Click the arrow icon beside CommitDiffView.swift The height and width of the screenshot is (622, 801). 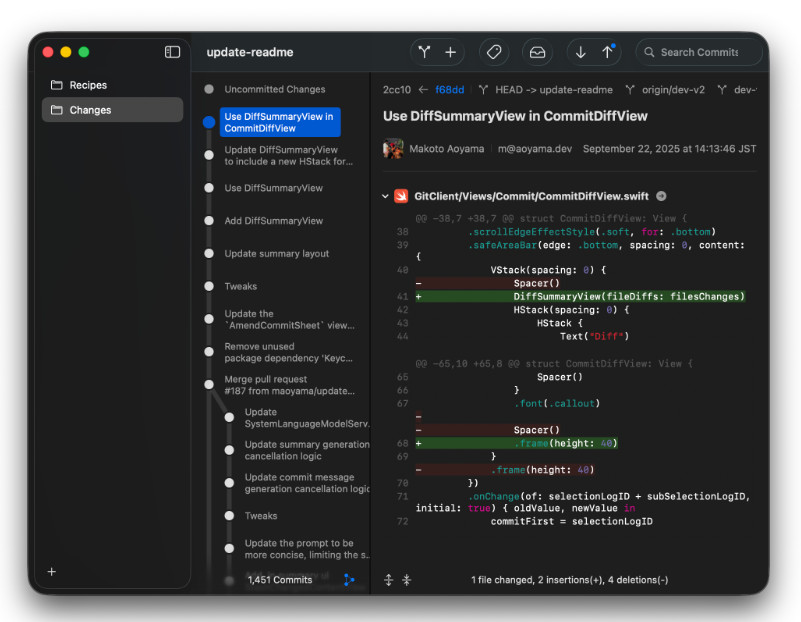(661, 196)
